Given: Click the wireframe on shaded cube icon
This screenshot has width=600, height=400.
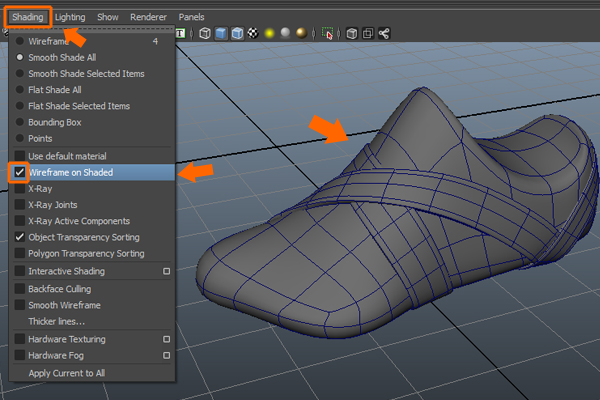Looking at the screenshot, I should 237,33.
